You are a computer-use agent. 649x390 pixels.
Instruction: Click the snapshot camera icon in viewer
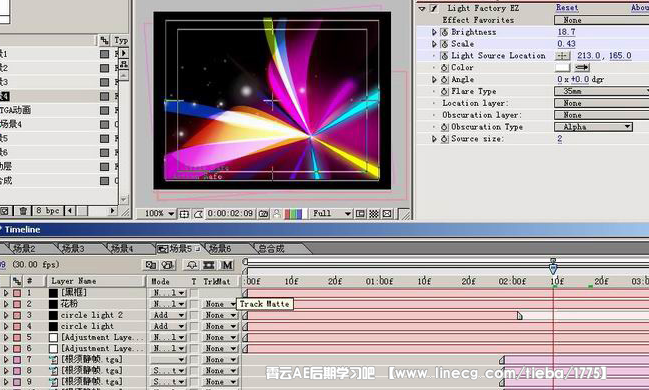coord(263,214)
